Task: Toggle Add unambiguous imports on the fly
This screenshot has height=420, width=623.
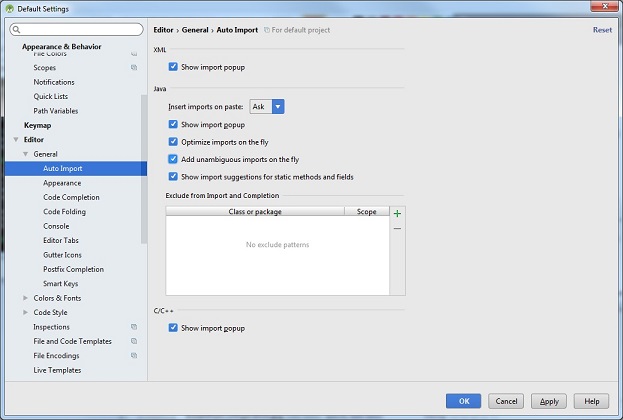Action: point(173,159)
